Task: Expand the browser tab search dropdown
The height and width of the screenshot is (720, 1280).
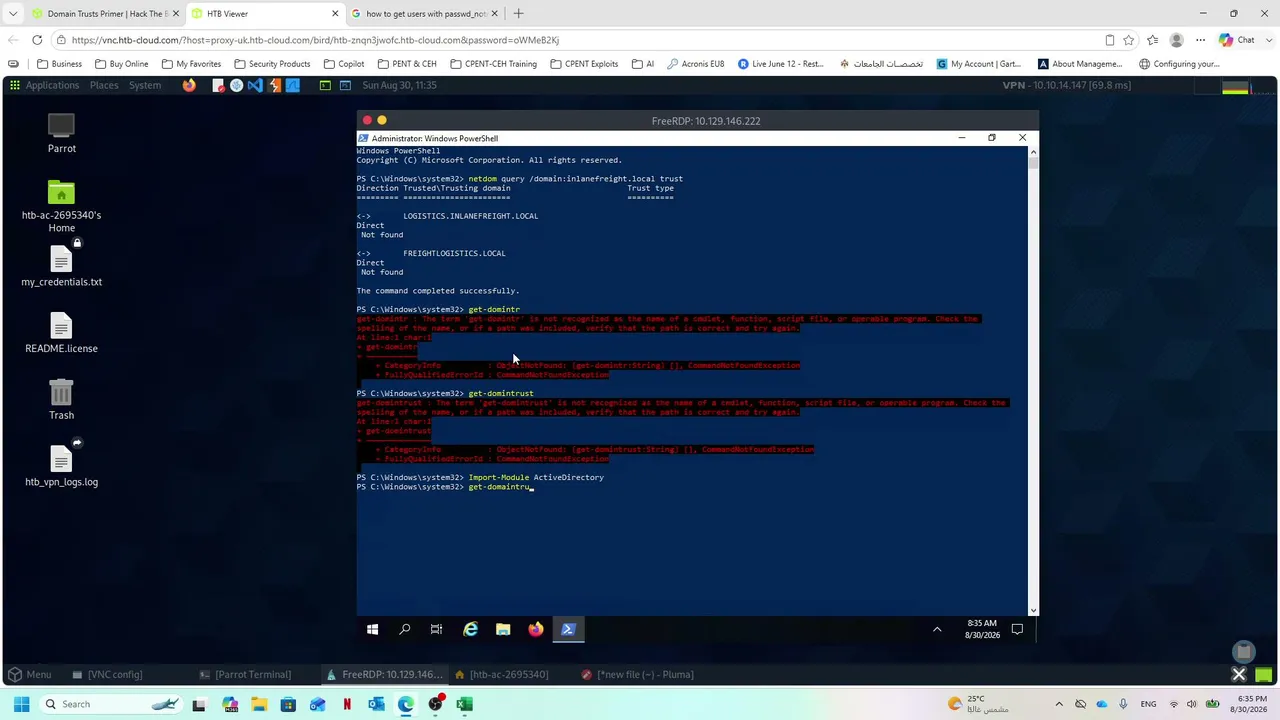Action: coord(13,14)
